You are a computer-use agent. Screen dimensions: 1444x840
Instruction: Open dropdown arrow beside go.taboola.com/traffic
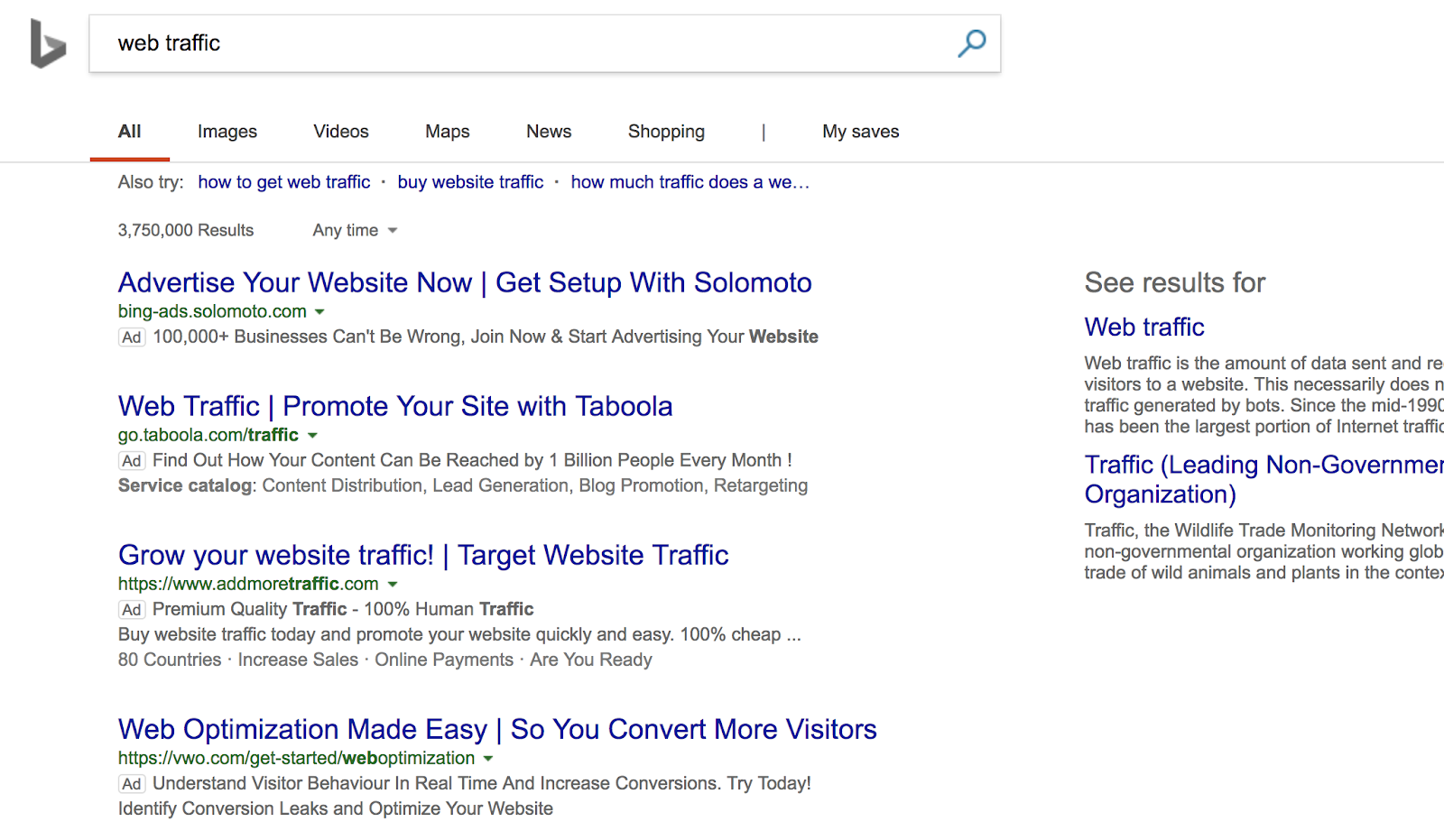(312, 436)
